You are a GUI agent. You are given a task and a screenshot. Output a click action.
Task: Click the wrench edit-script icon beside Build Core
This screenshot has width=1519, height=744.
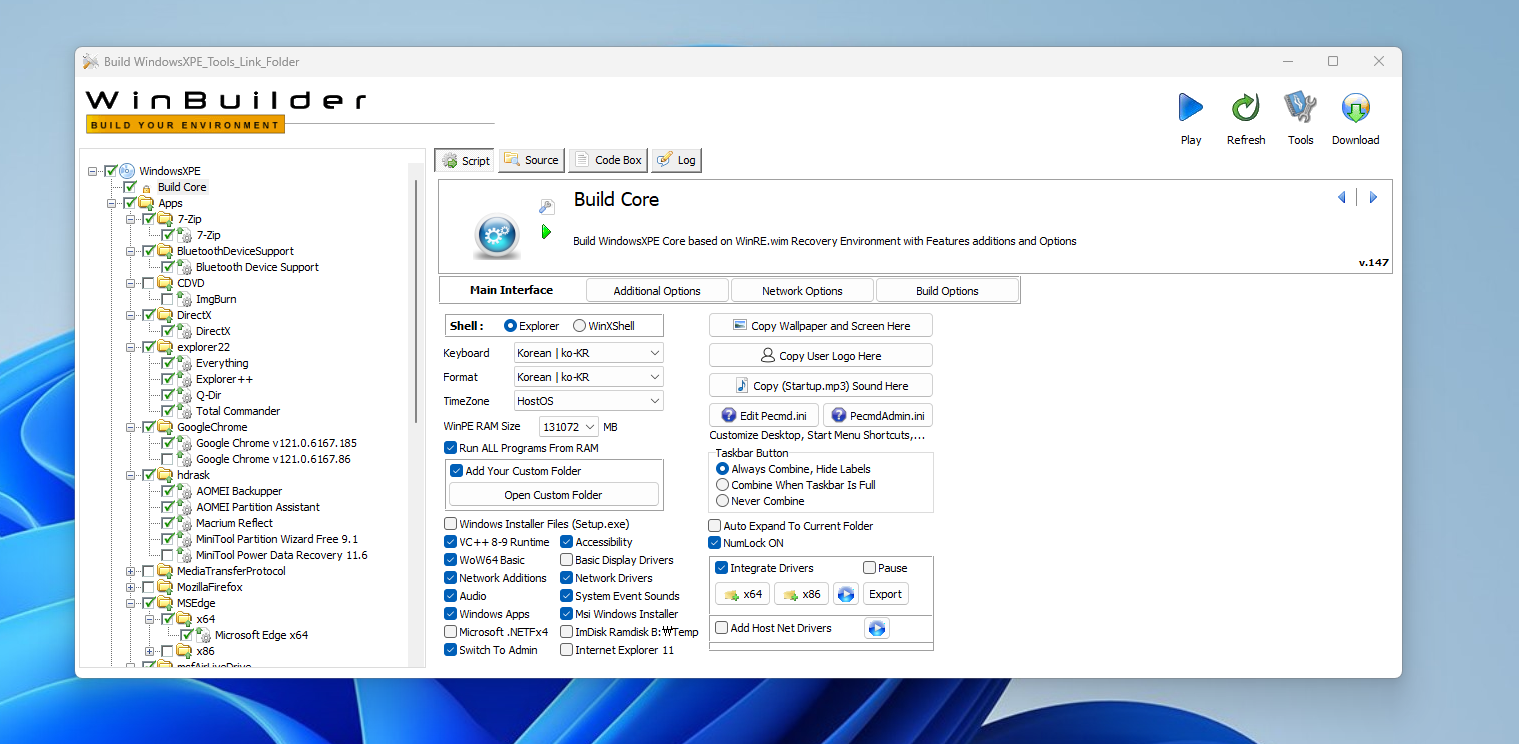(x=546, y=207)
